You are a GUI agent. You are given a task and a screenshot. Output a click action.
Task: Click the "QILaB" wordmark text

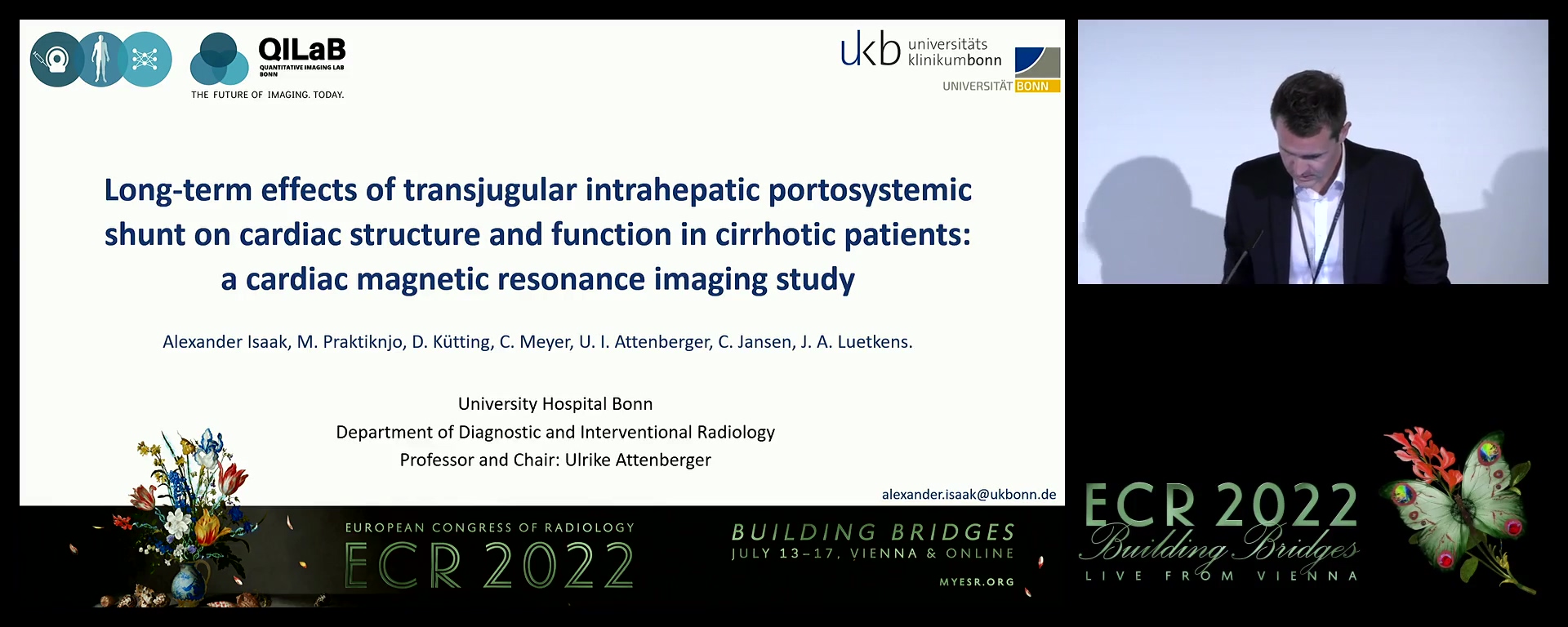click(x=302, y=49)
